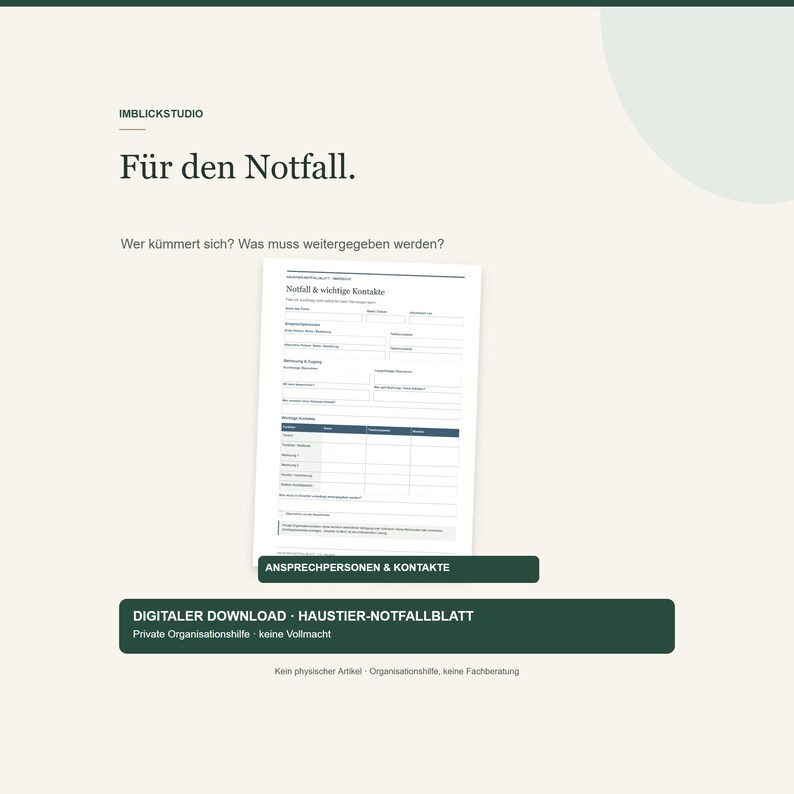Screen dimensions: 794x794
Task: Select the 'ANSPRECHPERSONEN & KONTAKTE' label
Action: click(x=358, y=568)
